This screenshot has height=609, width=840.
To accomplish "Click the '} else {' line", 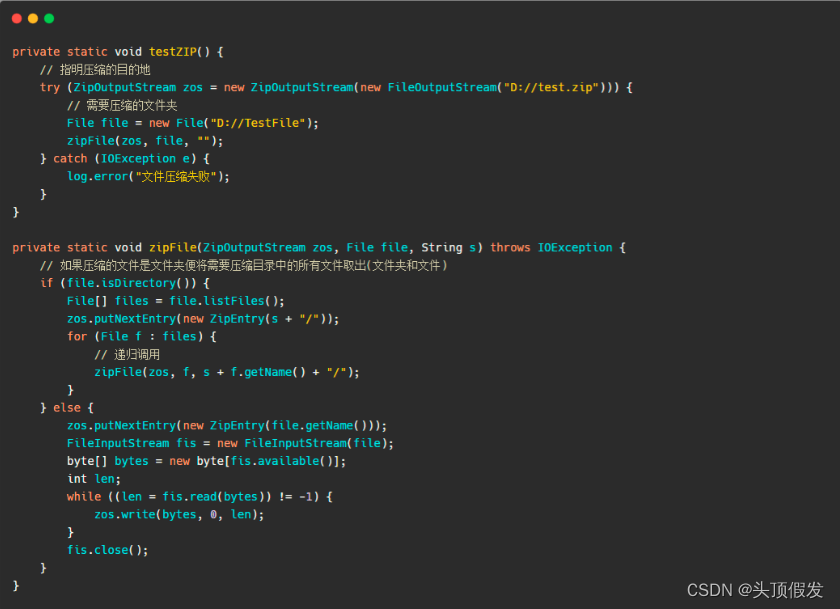I will [67, 408].
